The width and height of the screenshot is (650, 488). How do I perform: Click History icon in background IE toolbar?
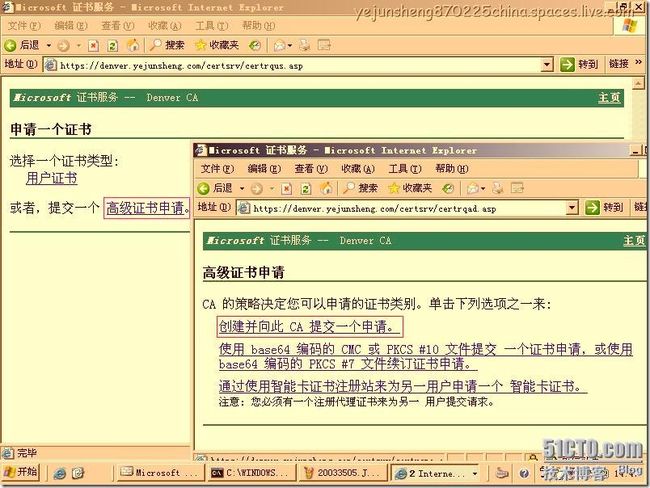[x=255, y=45]
